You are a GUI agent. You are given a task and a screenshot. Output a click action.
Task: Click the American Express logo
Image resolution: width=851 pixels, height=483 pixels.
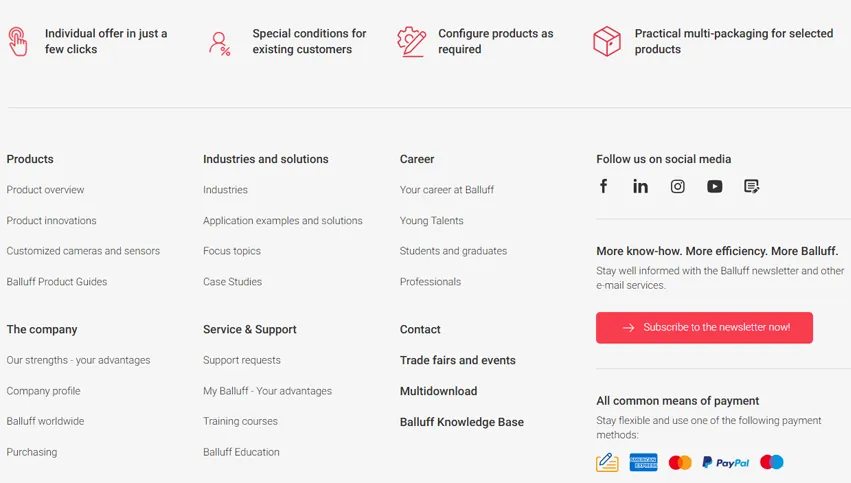643,462
